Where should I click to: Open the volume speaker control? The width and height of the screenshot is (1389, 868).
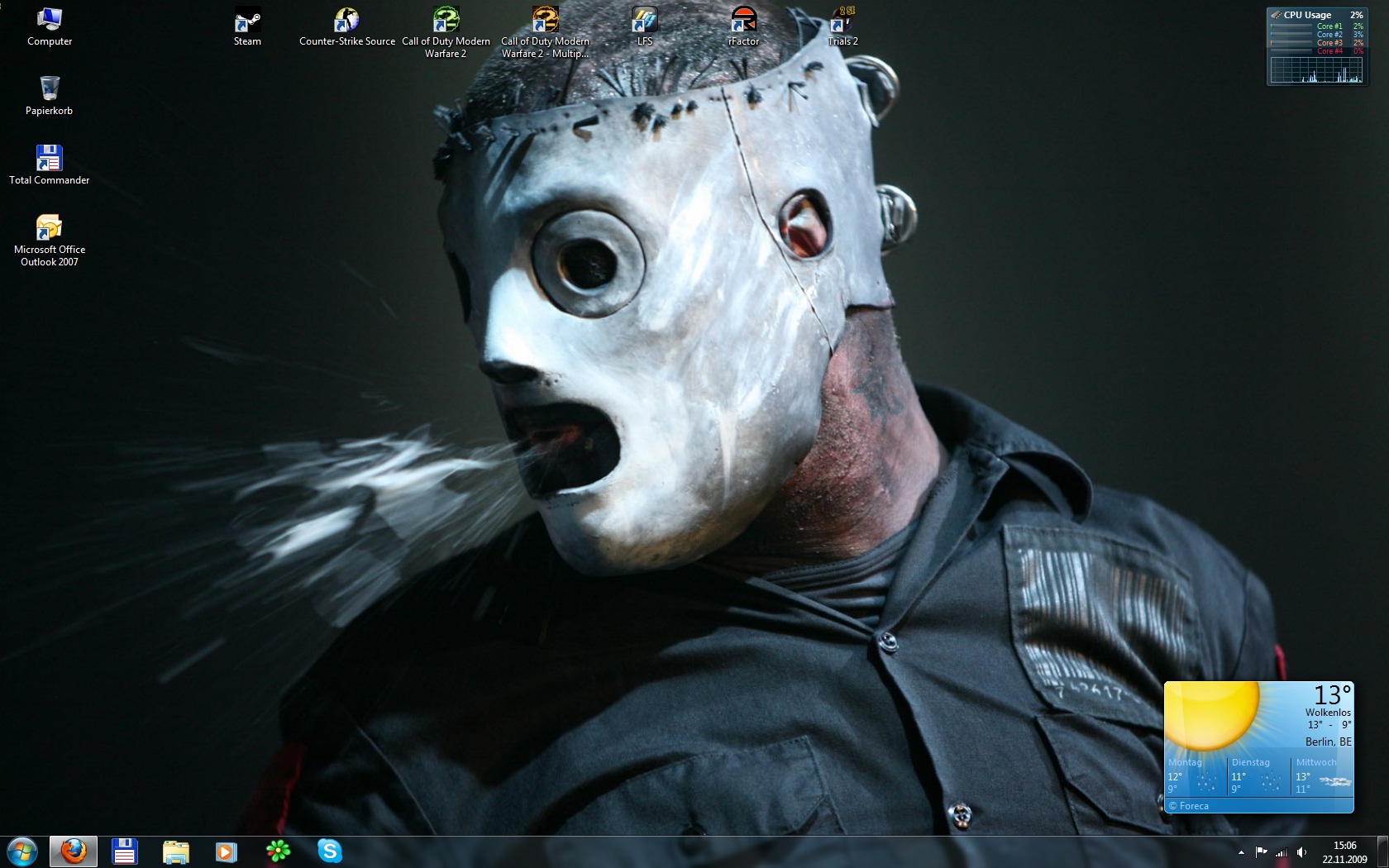click(1301, 852)
